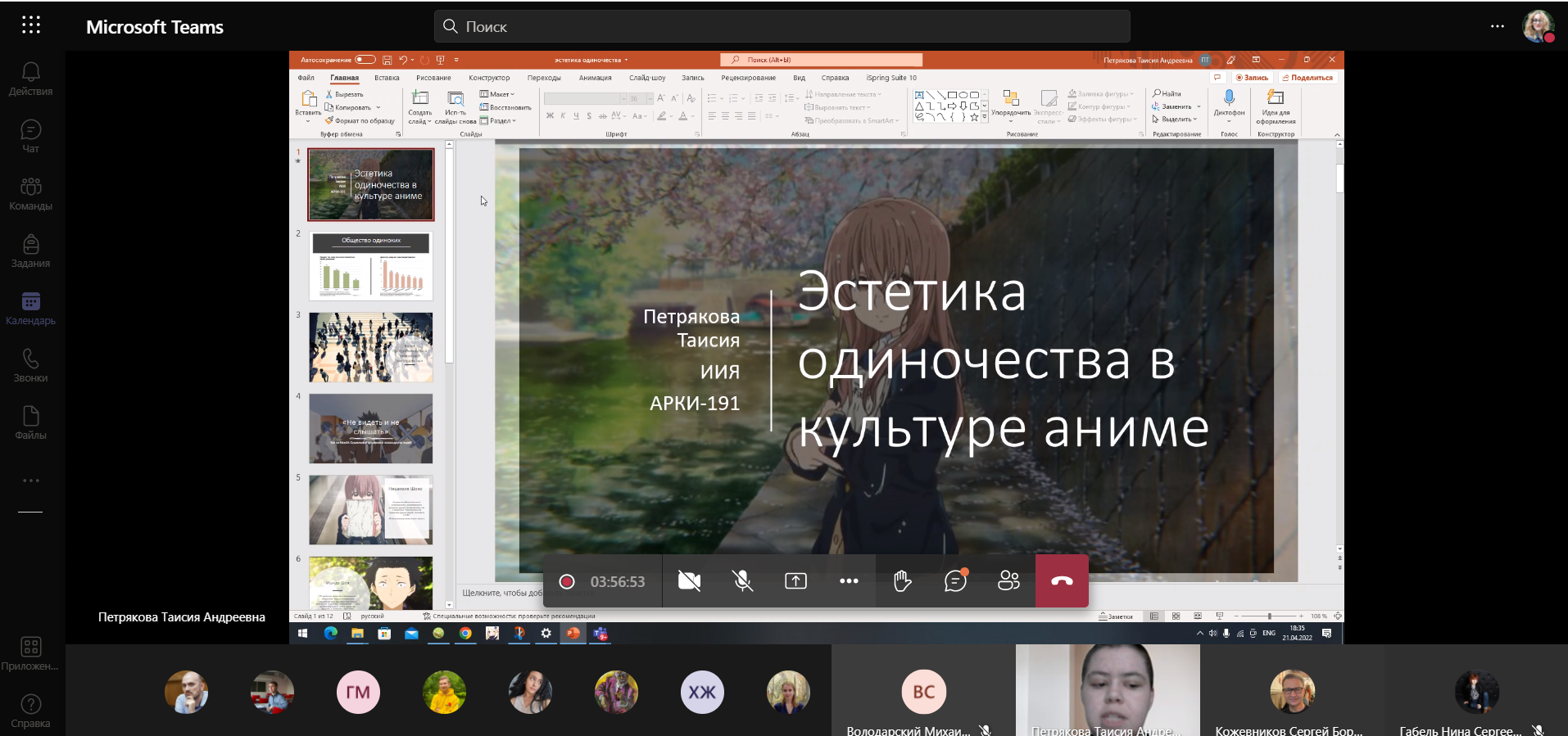Open the share content tray
This screenshot has height=736, width=1568.
coord(795,581)
